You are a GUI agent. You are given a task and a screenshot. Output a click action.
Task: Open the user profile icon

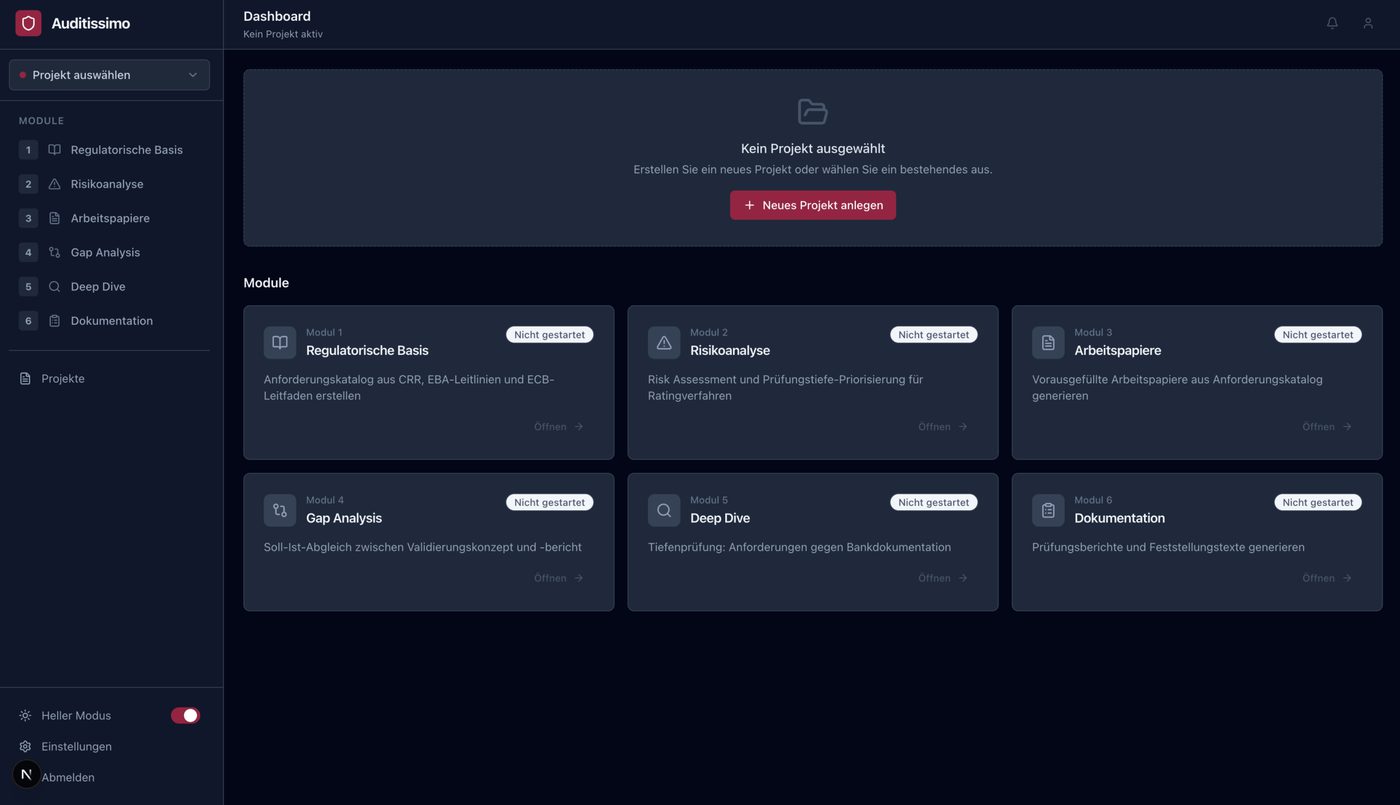1368,23
